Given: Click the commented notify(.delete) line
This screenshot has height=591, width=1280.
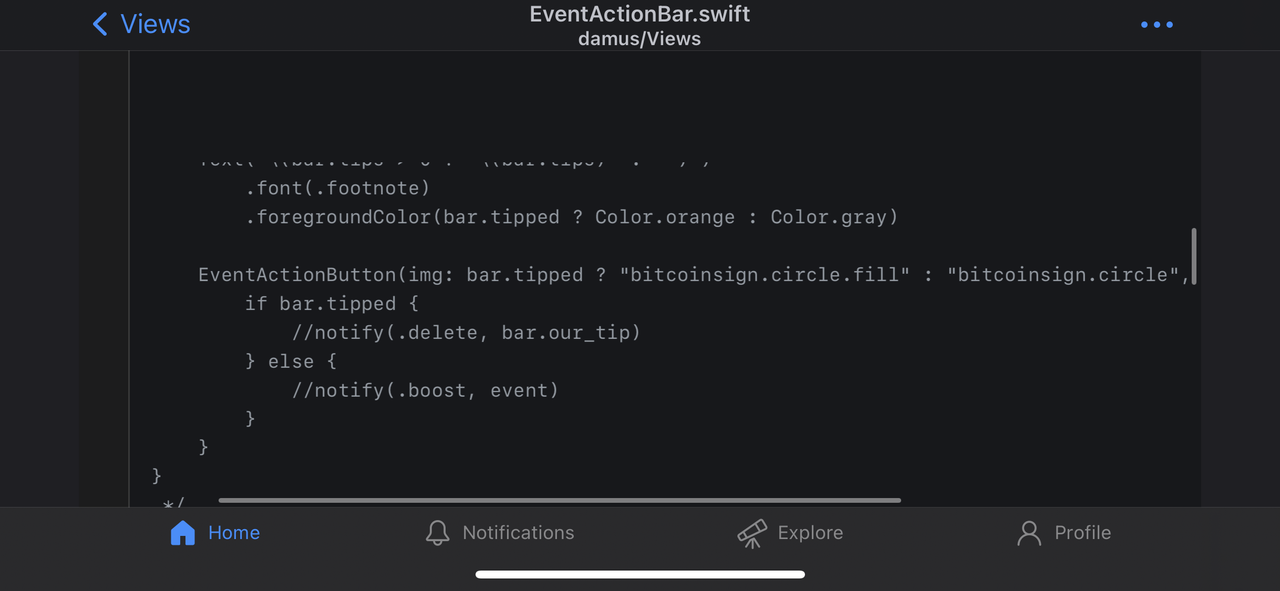Looking at the screenshot, I should 466,332.
